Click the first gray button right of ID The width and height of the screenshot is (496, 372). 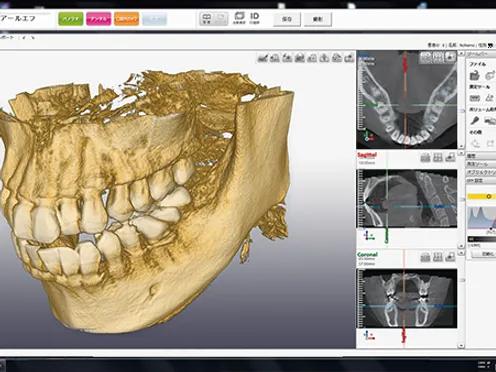coord(287,19)
